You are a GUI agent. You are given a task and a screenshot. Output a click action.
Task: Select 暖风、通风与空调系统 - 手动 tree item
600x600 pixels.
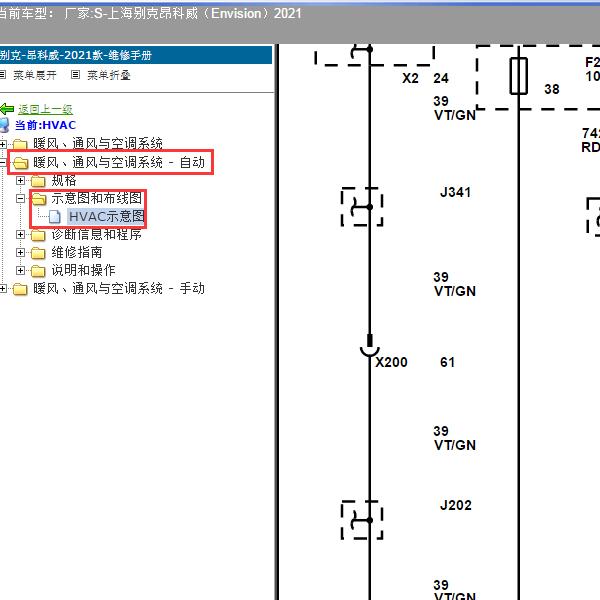(x=119, y=288)
